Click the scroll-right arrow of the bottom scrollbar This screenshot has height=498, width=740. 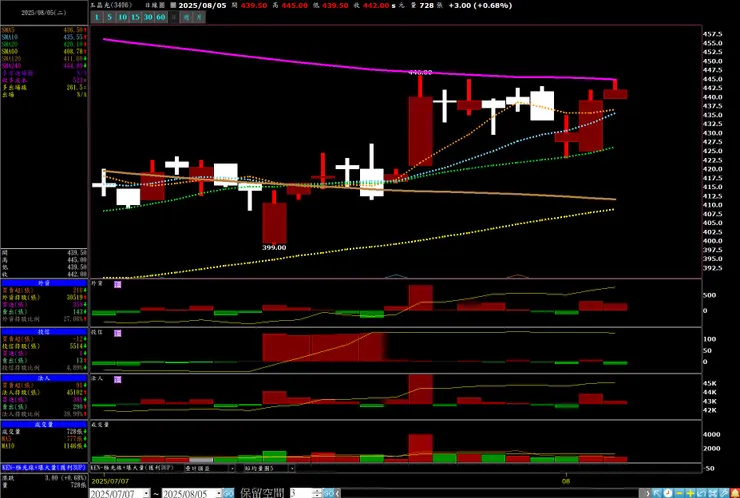point(648,493)
